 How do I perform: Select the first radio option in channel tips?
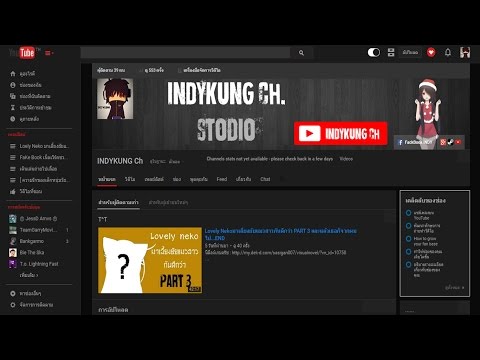click(x=408, y=213)
